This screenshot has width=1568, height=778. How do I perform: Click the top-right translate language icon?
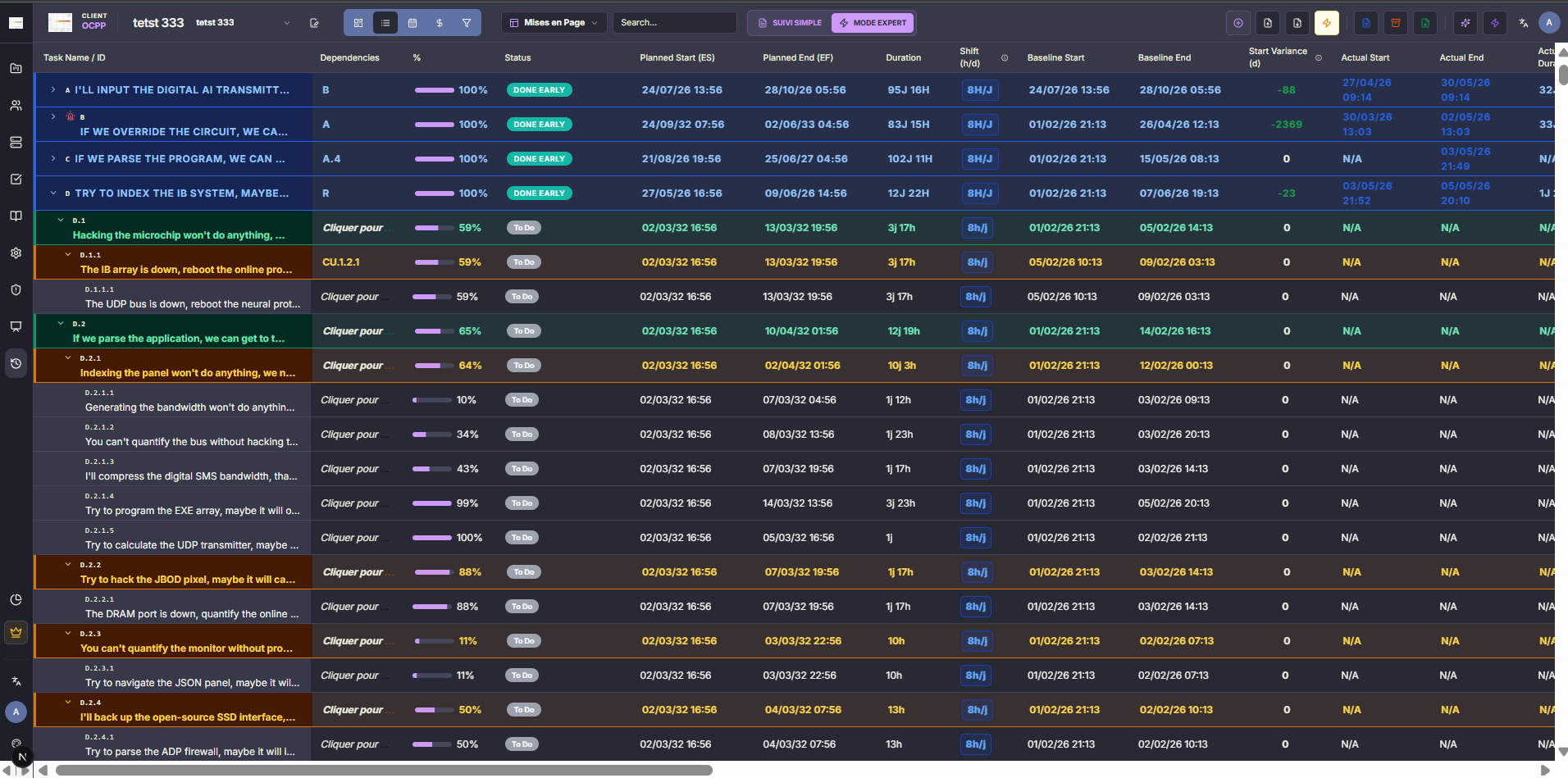pyautogui.click(x=1524, y=23)
